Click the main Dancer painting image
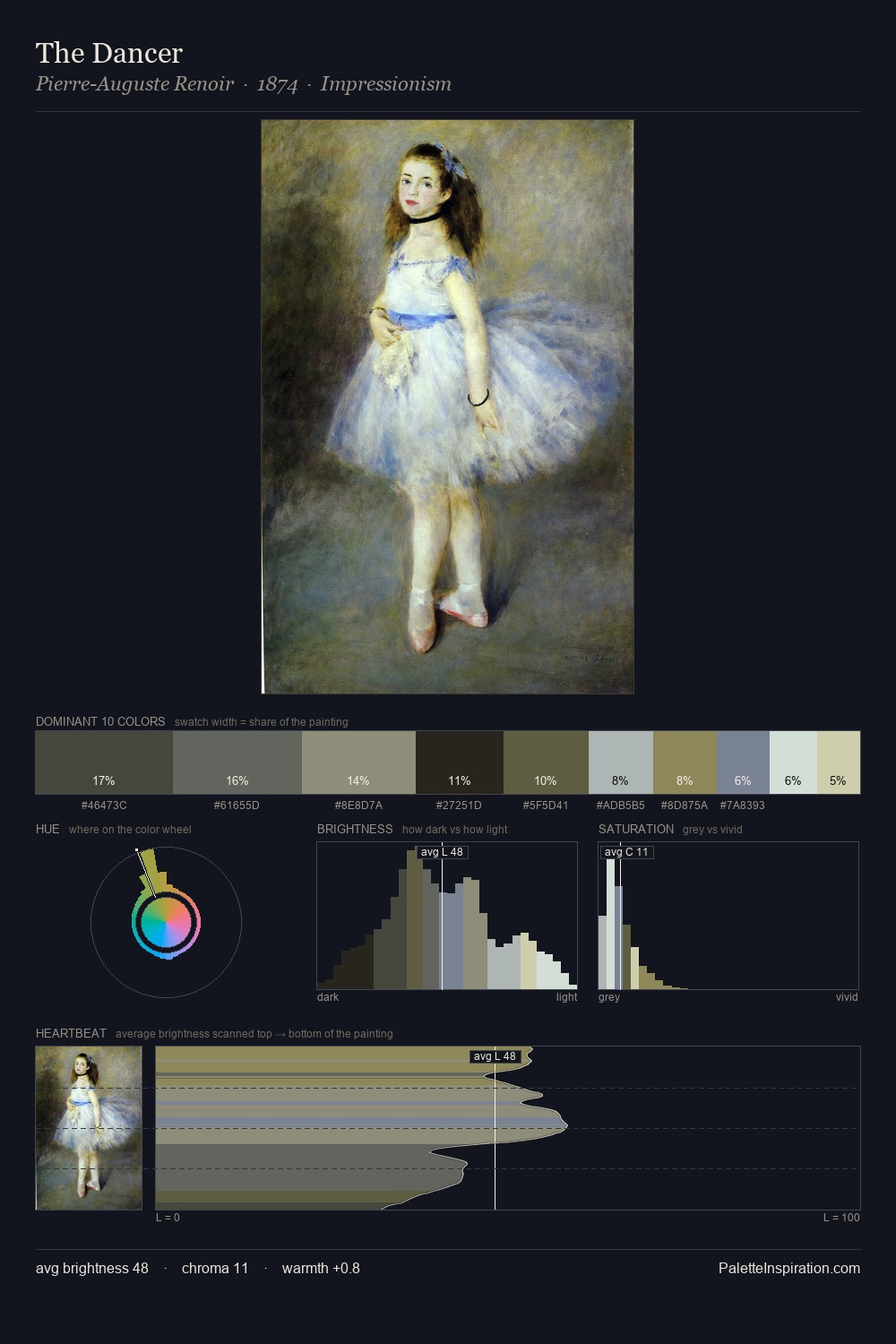 (x=447, y=407)
